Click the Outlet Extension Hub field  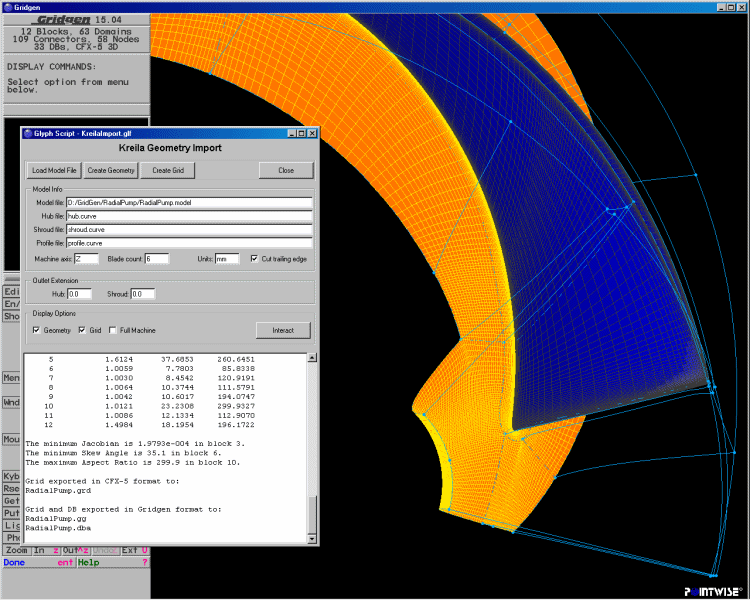pos(79,294)
